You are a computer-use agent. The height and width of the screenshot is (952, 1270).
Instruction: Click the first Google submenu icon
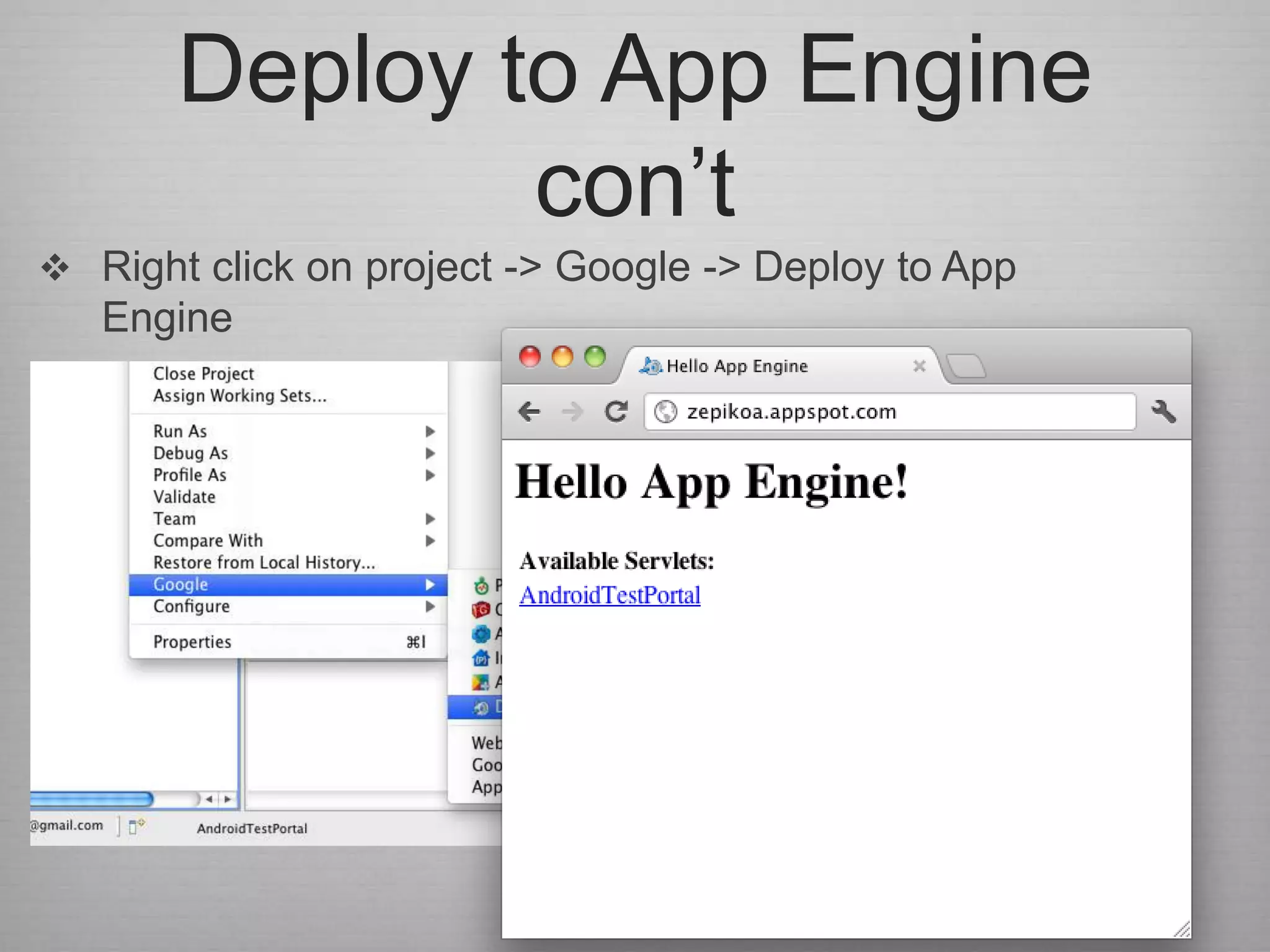pyautogui.click(x=481, y=586)
